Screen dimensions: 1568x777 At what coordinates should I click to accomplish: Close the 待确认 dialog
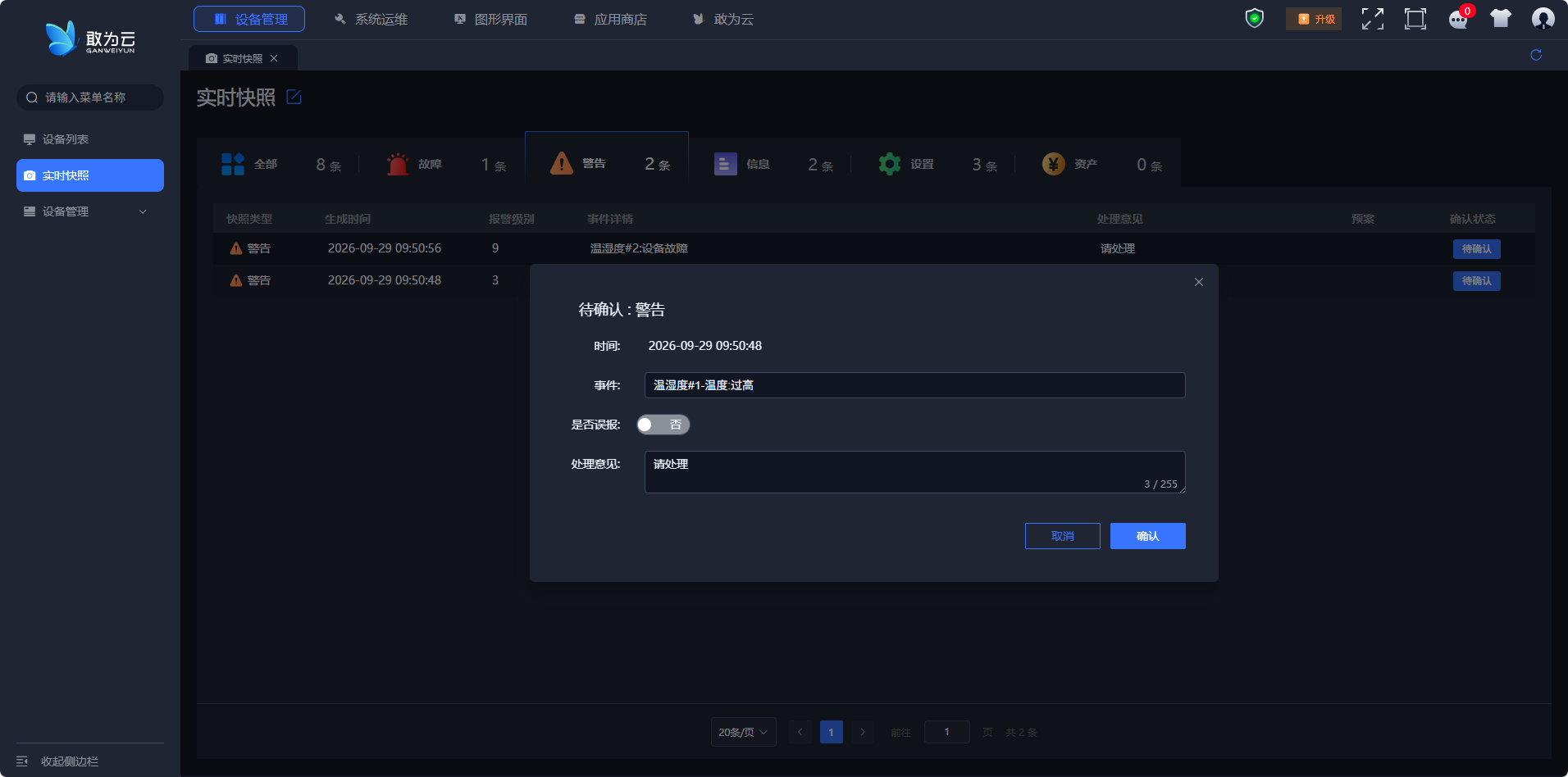[x=1199, y=282]
